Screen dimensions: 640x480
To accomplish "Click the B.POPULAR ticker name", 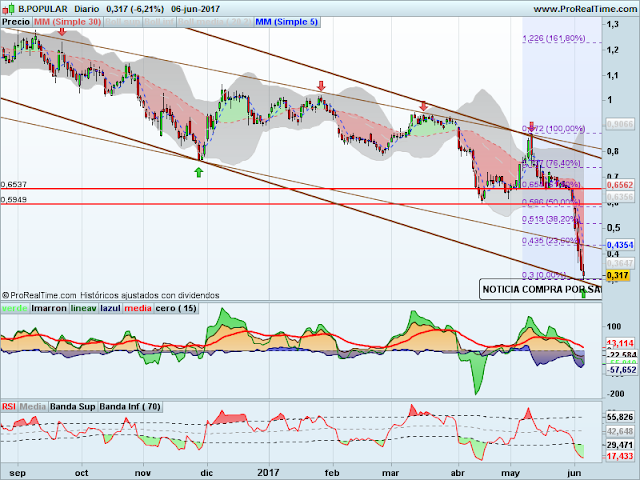I will [x=43, y=9].
